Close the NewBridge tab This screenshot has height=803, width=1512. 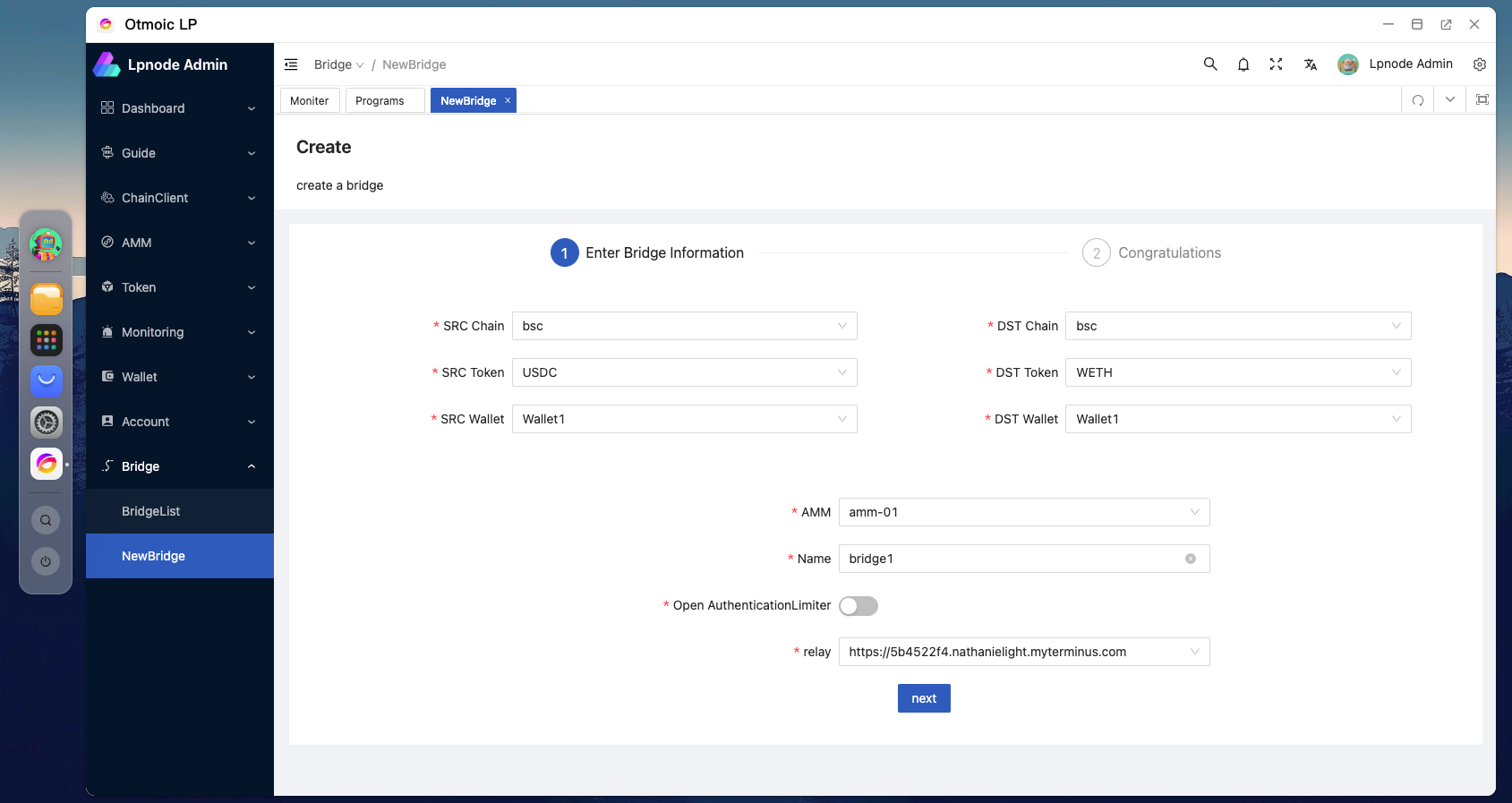click(x=508, y=100)
